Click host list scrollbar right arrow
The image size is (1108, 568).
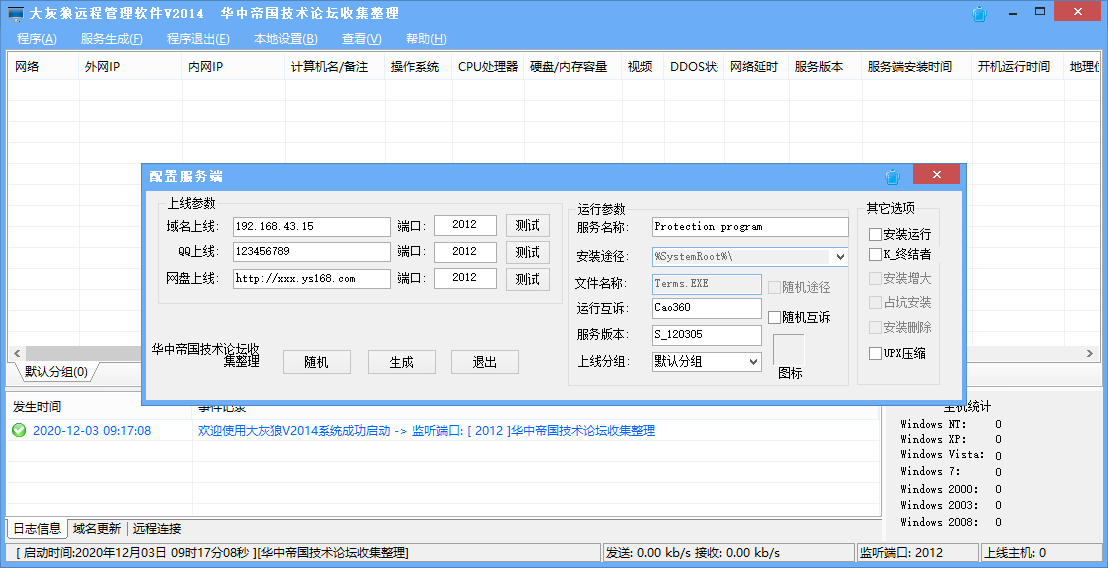coord(1090,353)
